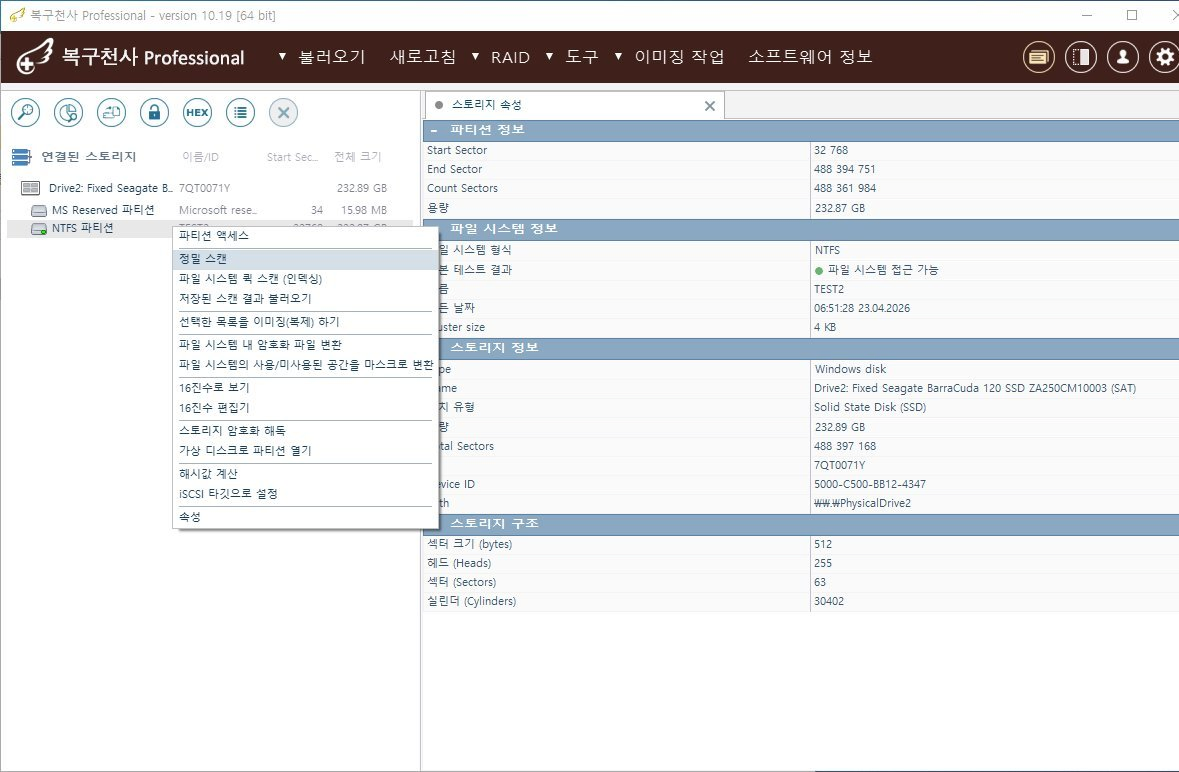Choose 파티션 액세스 in context menu

pos(305,236)
